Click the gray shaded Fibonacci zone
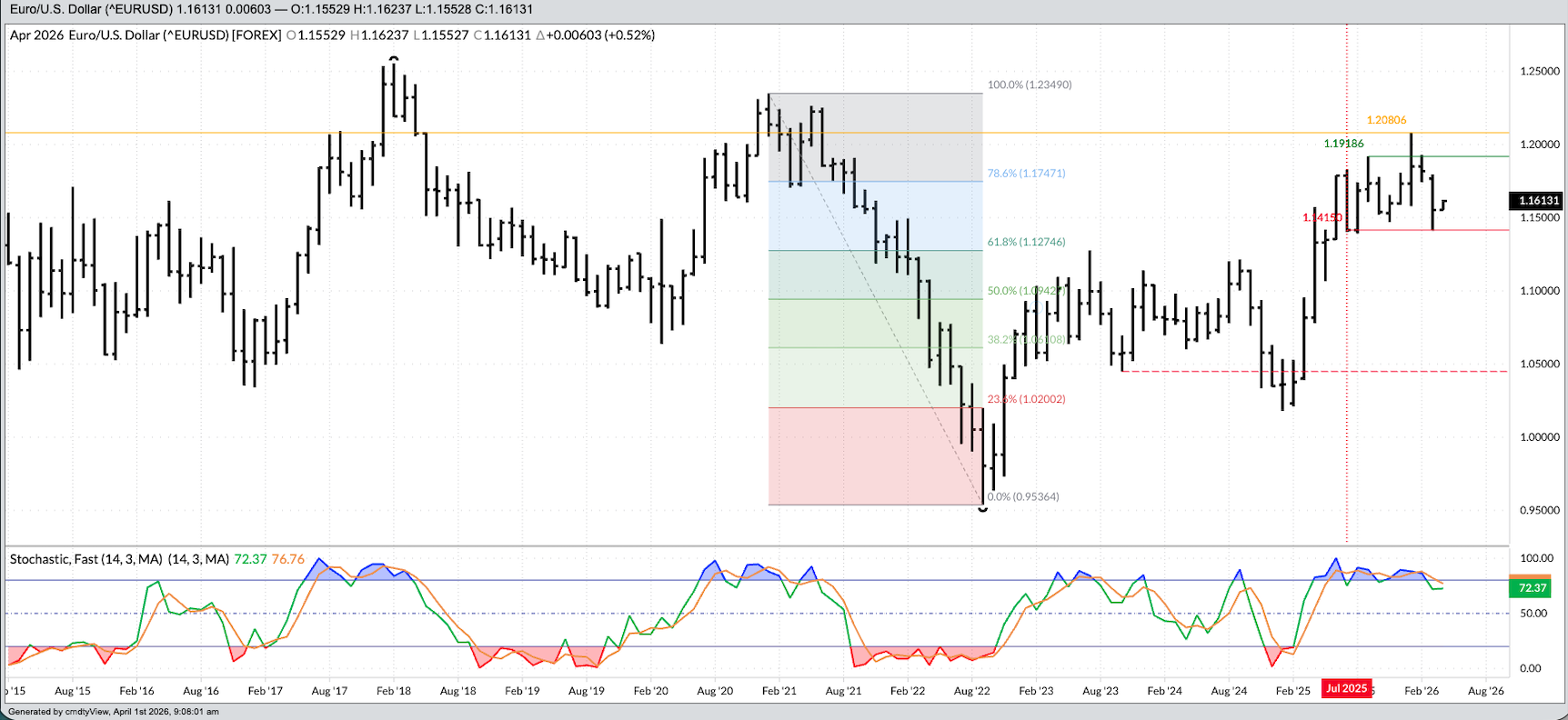Image resolution: width=1568 pixels, height=720 pixels. tap(873, 136)
